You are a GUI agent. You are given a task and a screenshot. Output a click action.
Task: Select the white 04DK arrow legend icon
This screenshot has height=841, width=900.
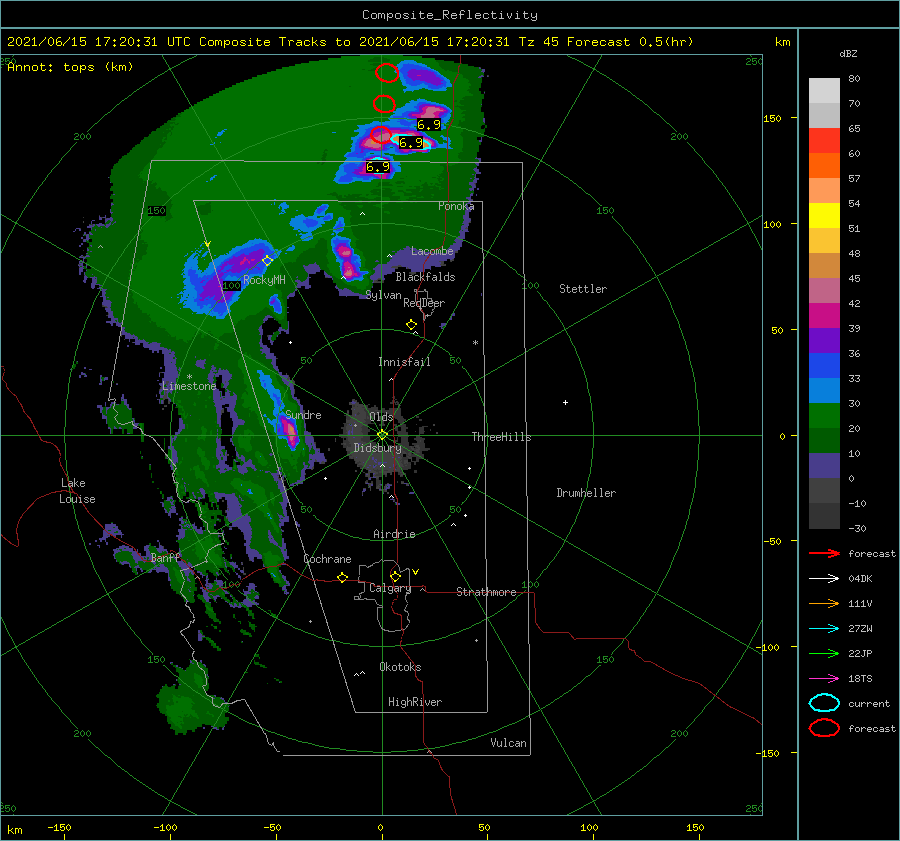[824, 578]
